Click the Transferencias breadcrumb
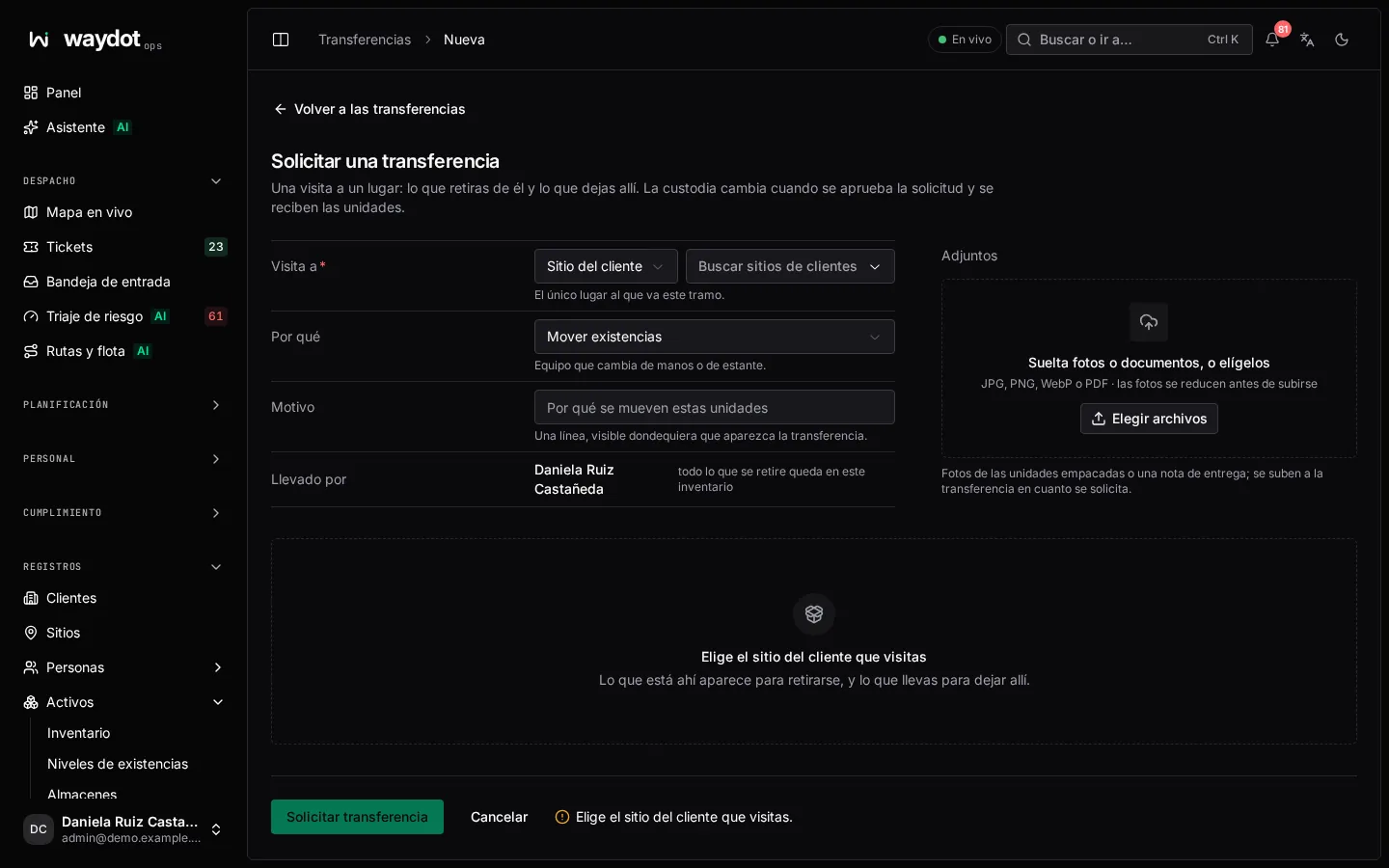The image size is (1389, 868). click(x=365, y=40)
